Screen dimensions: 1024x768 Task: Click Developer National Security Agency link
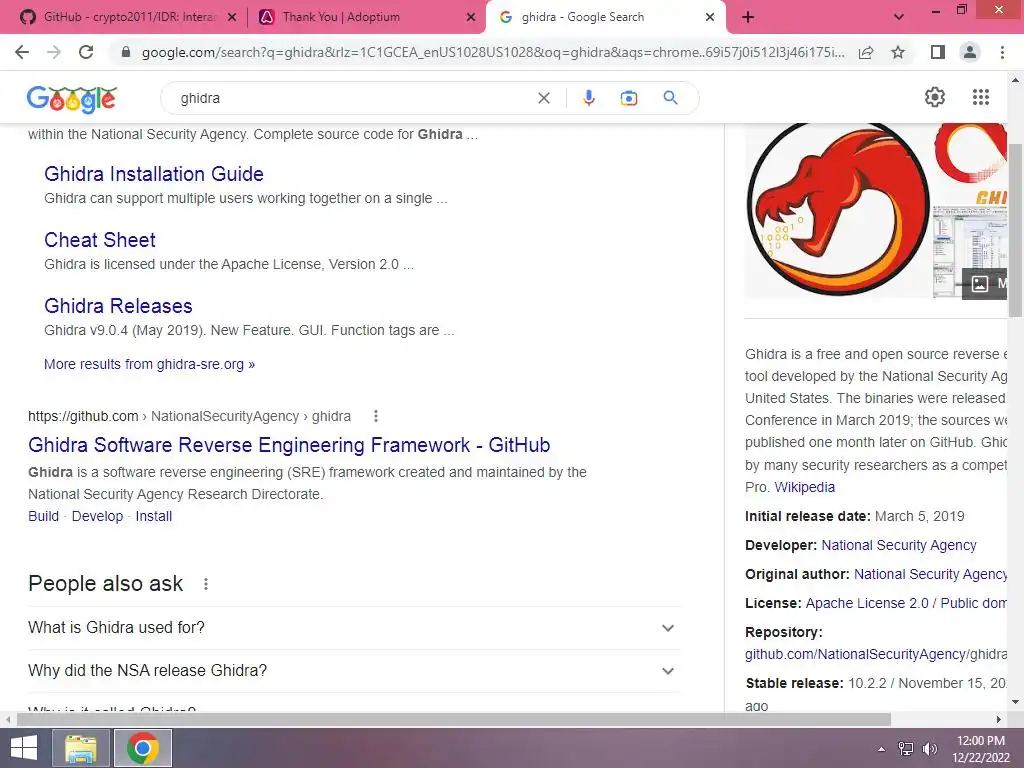tap(899, 545)
